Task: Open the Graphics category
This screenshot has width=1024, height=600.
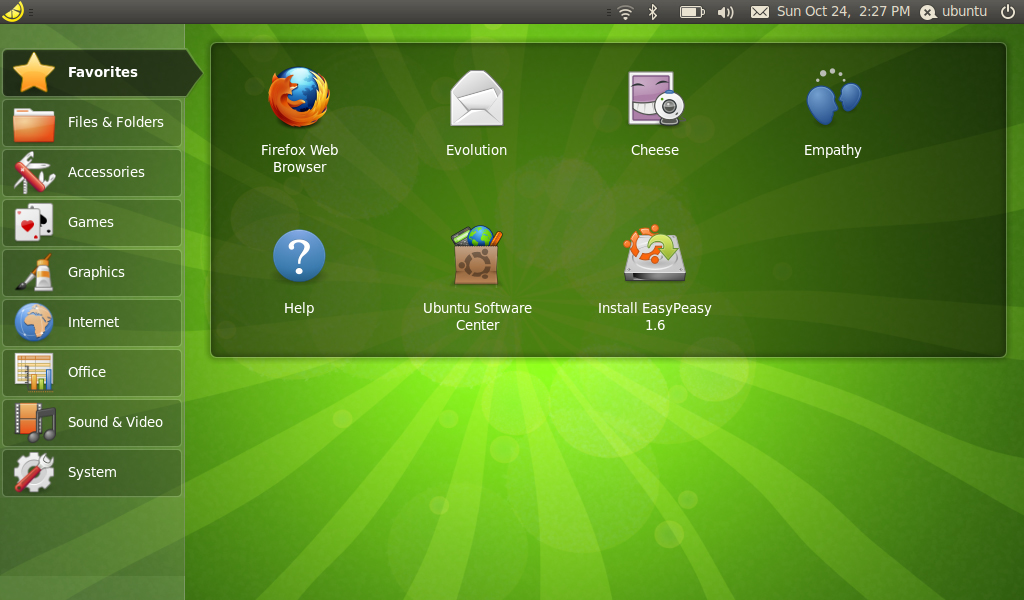Action: pos(92,273)
